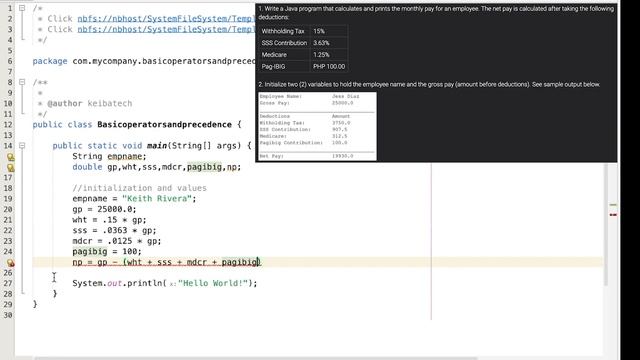Click the mdcr = .0125 * gp line

(x=117, y=241)
